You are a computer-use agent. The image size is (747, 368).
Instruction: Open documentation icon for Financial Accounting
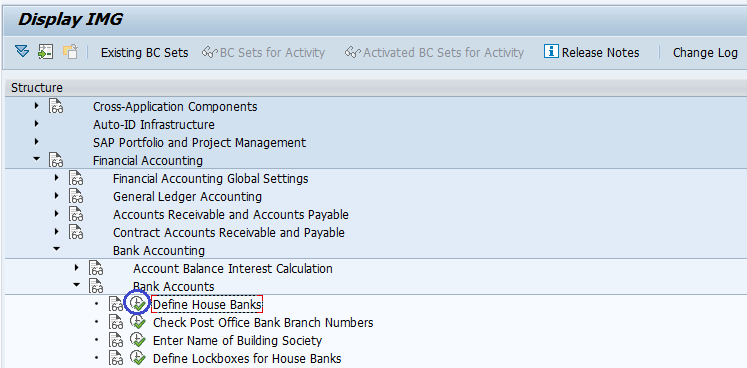coord(56,161)
